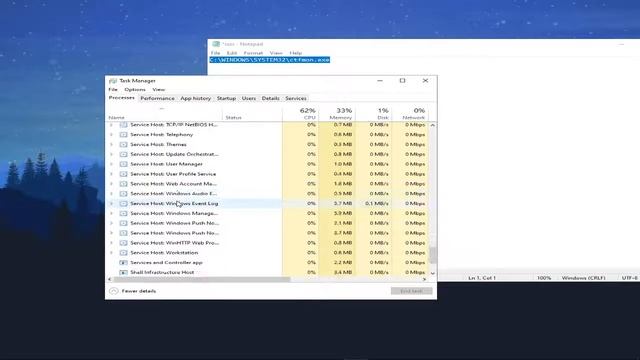The image size is (640, 360).
Task: Select Service Host: Windows Manage... row name
Action: click(174, 213)
